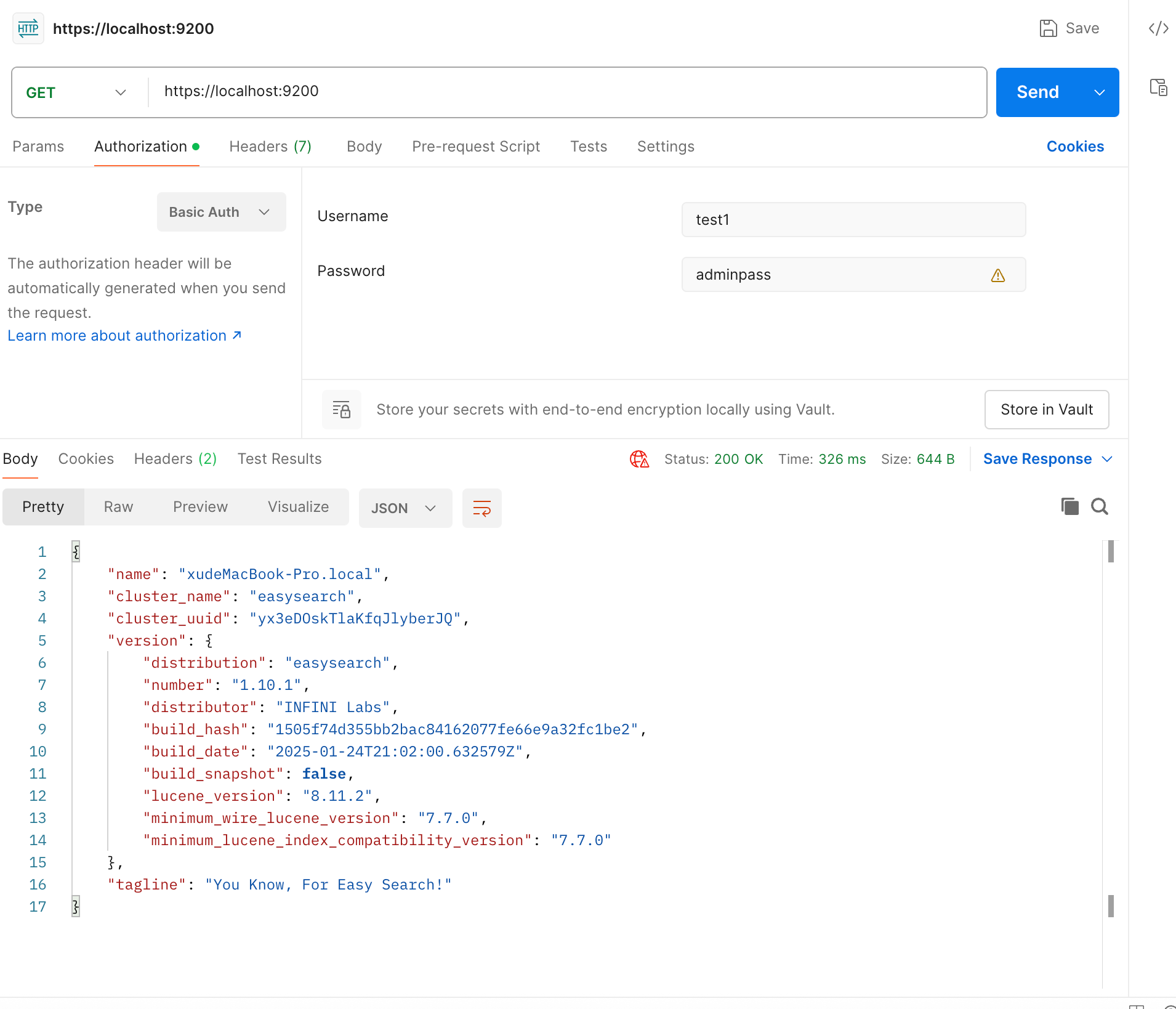This screenshot has width=1176, height=1009.
Task: Click the password warning triangle icon
Action: [x=998, y=275]
